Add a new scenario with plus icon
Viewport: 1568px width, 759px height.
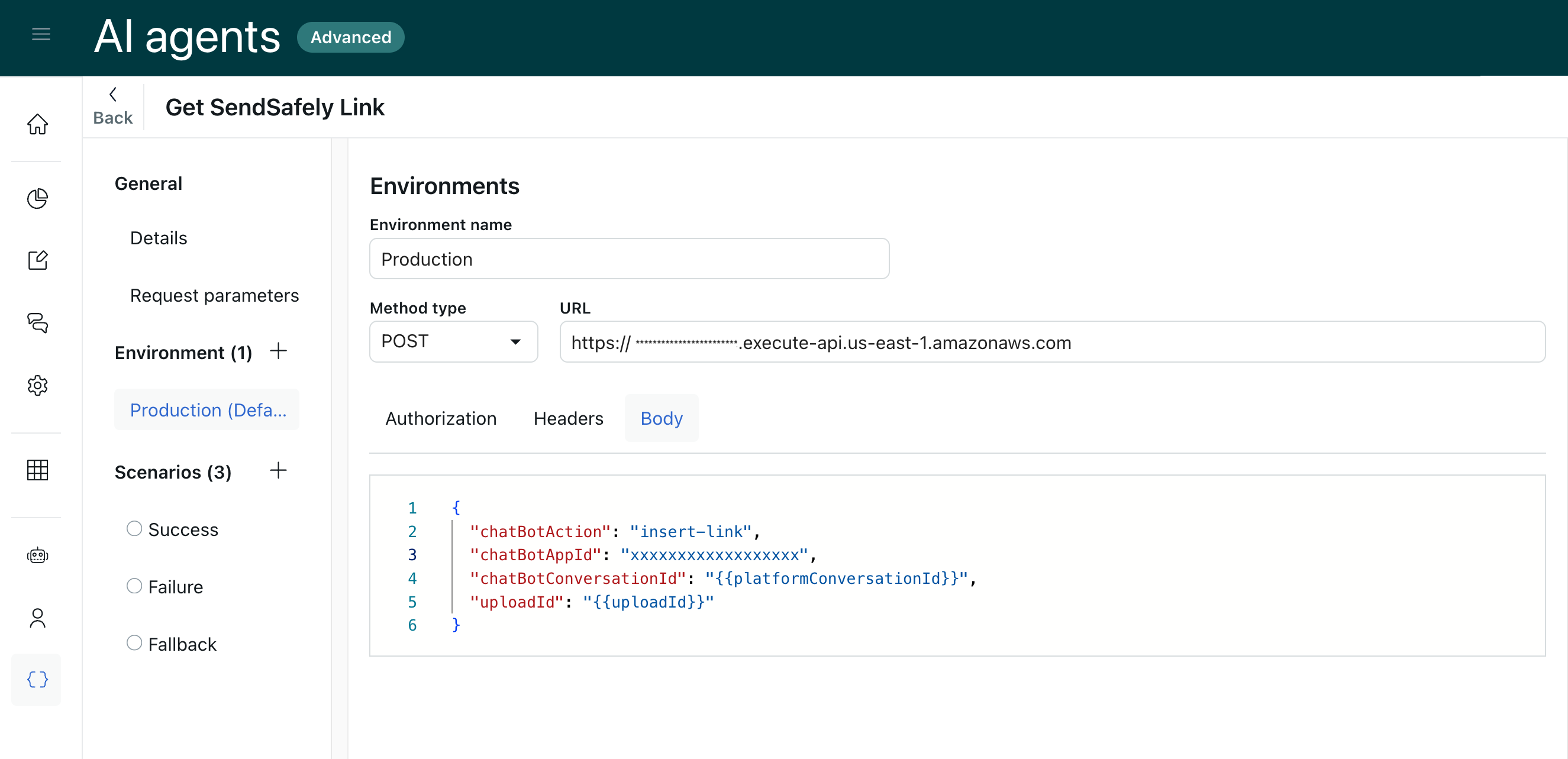[x=278, y=470]
